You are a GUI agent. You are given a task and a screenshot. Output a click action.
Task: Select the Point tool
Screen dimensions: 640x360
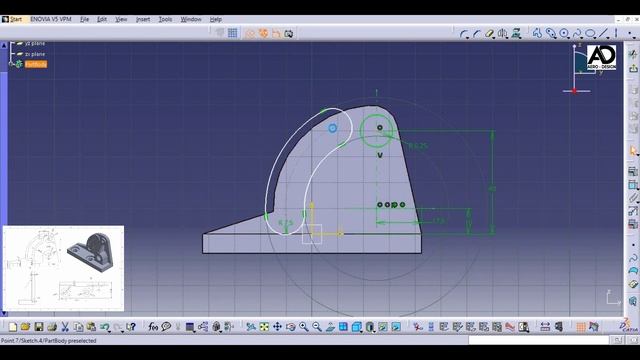(x=631, y=33)
